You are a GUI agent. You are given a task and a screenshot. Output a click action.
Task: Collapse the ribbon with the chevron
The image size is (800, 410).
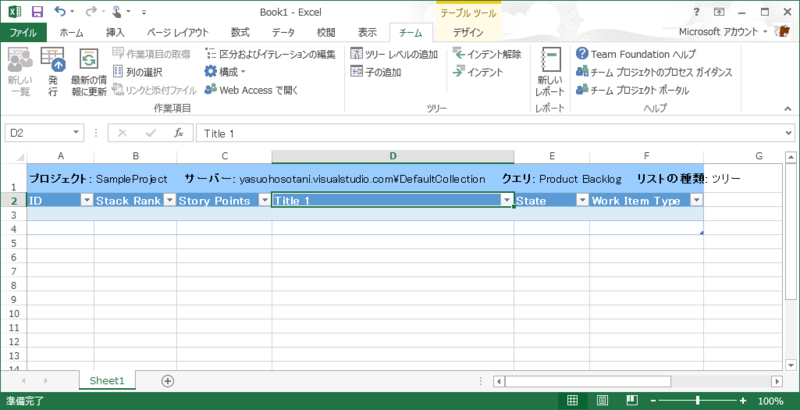coord(787,109)
